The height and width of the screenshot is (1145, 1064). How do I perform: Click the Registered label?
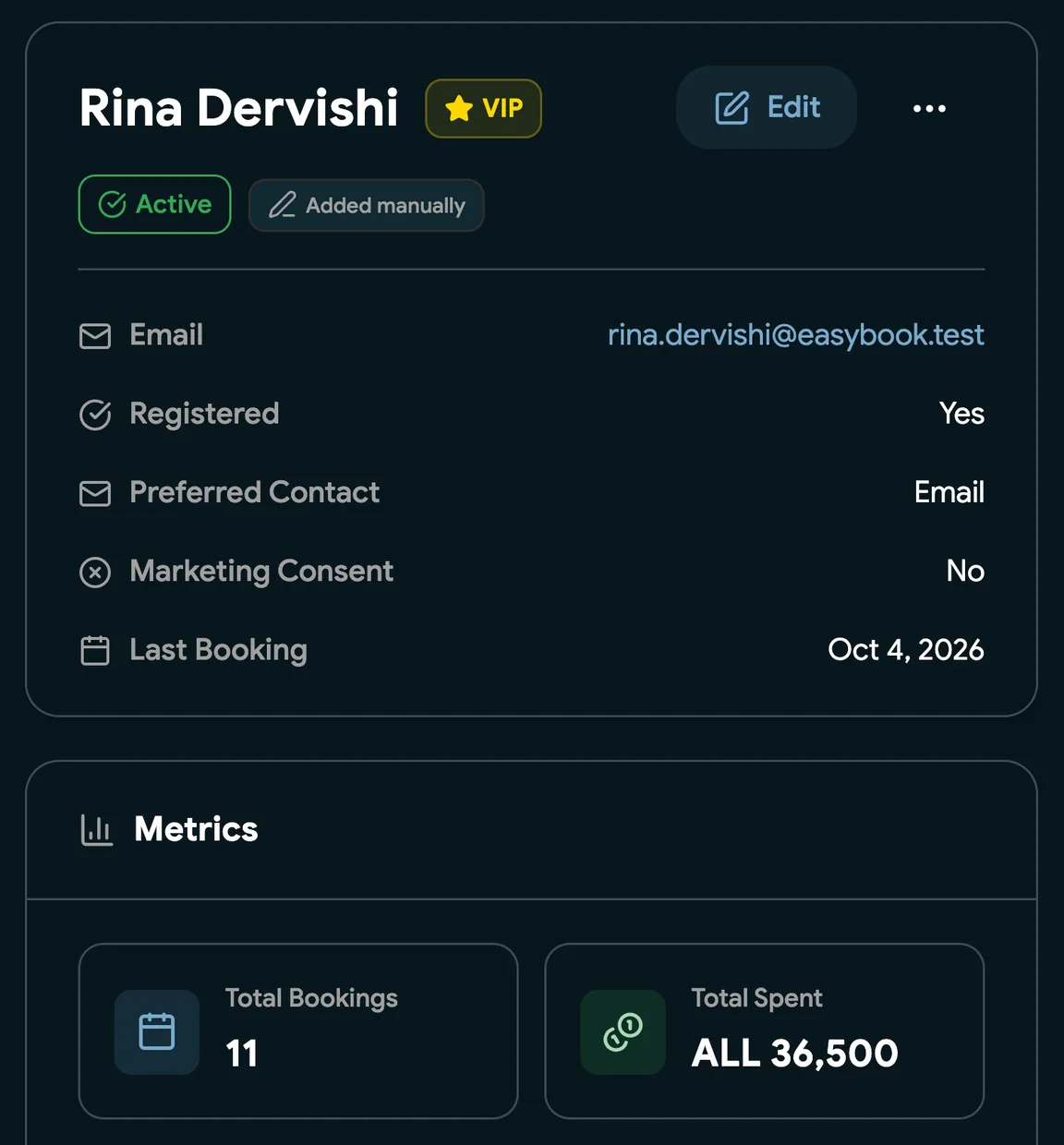click(204, 414)
